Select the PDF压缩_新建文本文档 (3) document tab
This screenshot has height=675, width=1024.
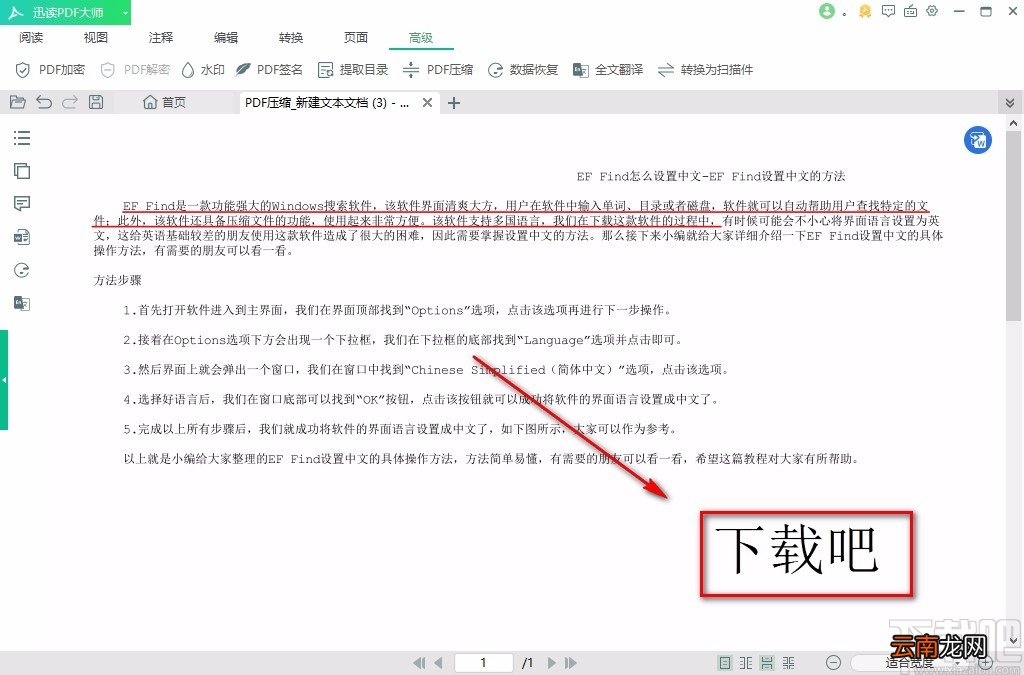[327, 102]
